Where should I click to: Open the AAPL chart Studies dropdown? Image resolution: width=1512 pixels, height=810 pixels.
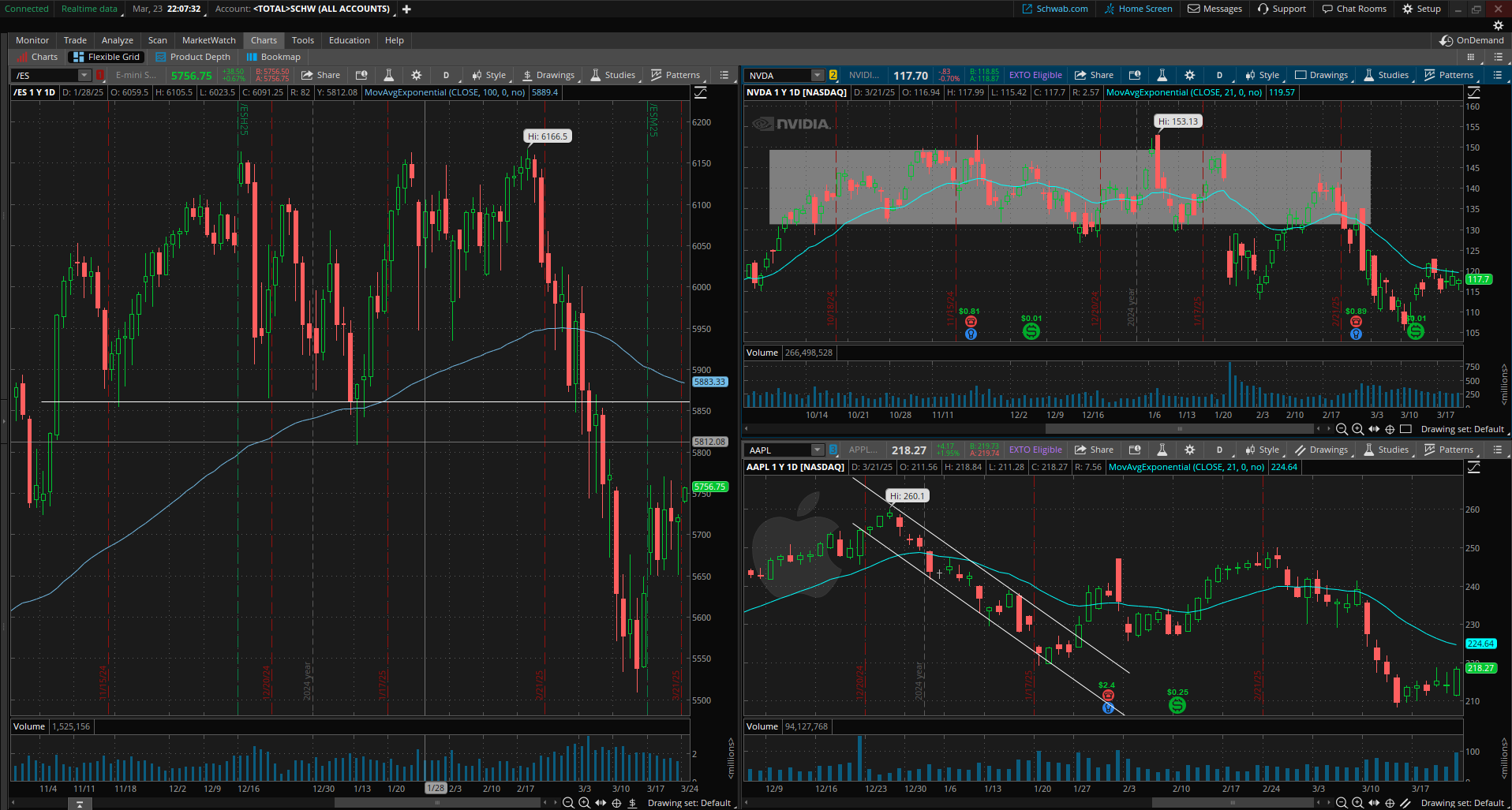pyautogui.click(x=1387, y=450)
